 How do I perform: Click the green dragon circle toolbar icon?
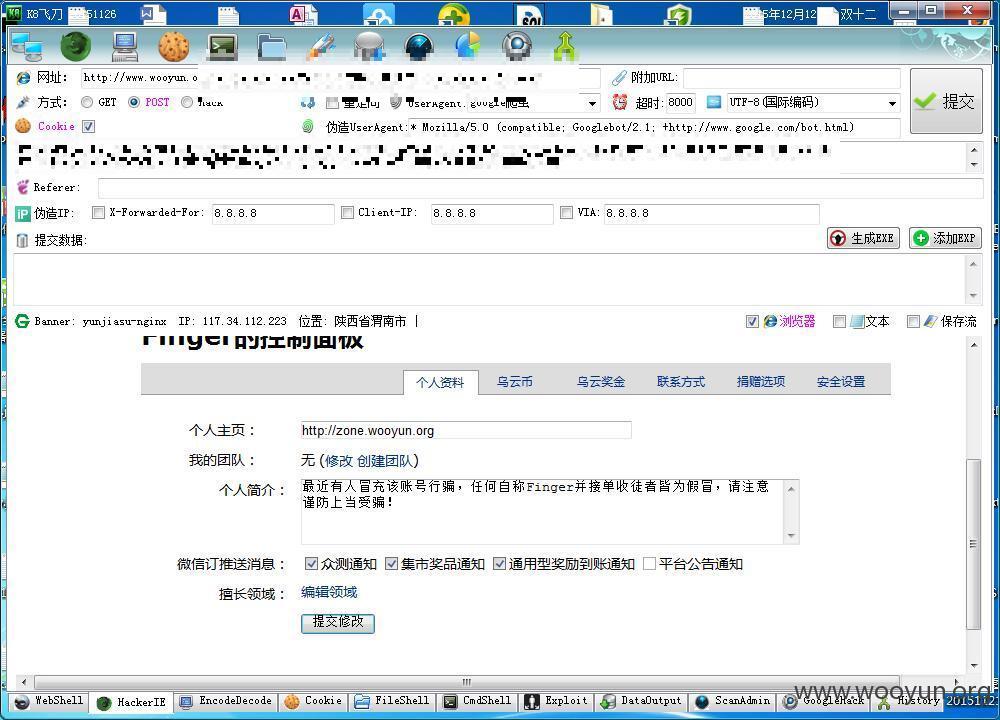click(75, 47)
